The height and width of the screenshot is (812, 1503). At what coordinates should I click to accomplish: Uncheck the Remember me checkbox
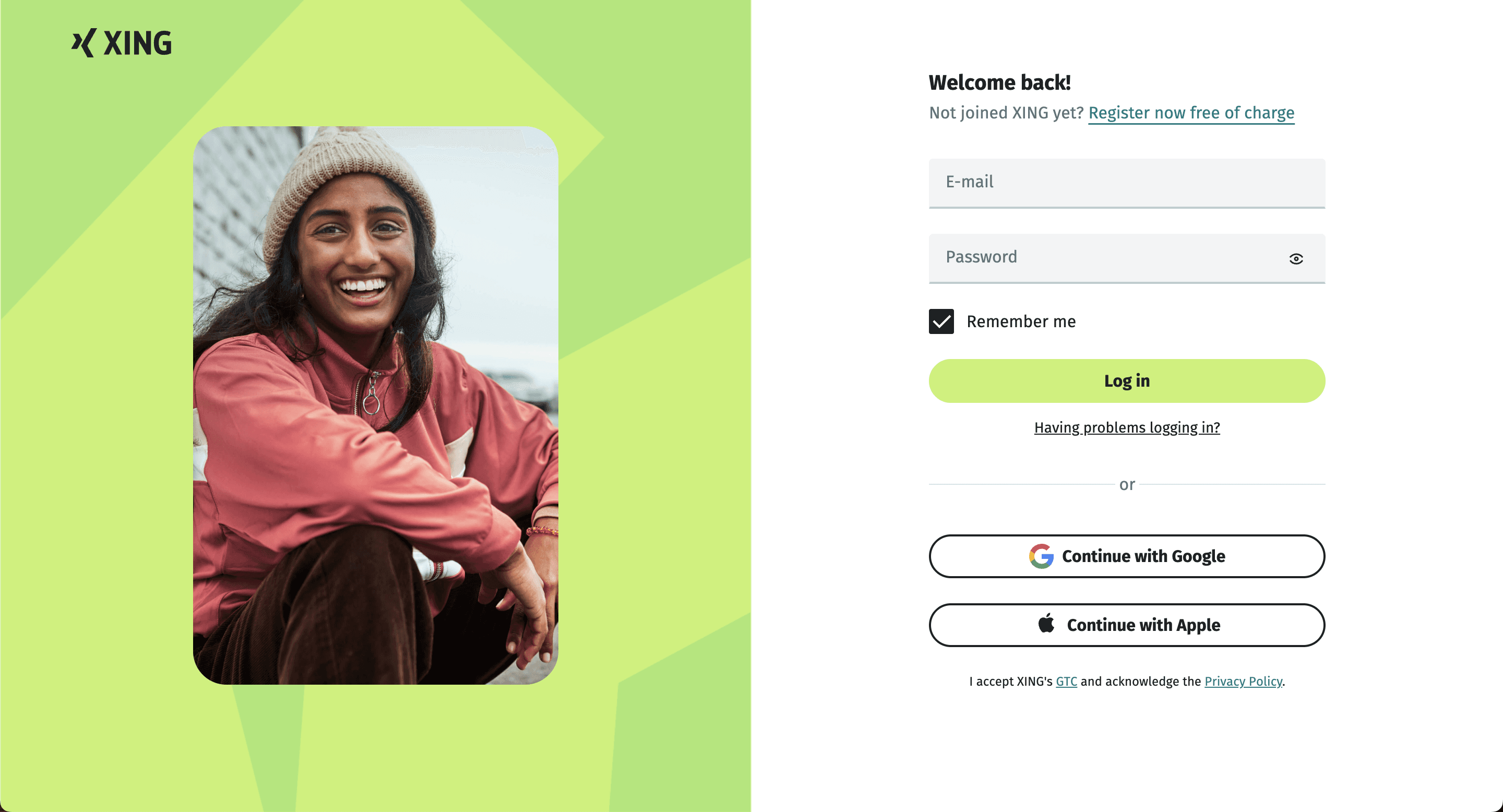tap(941, 321)
